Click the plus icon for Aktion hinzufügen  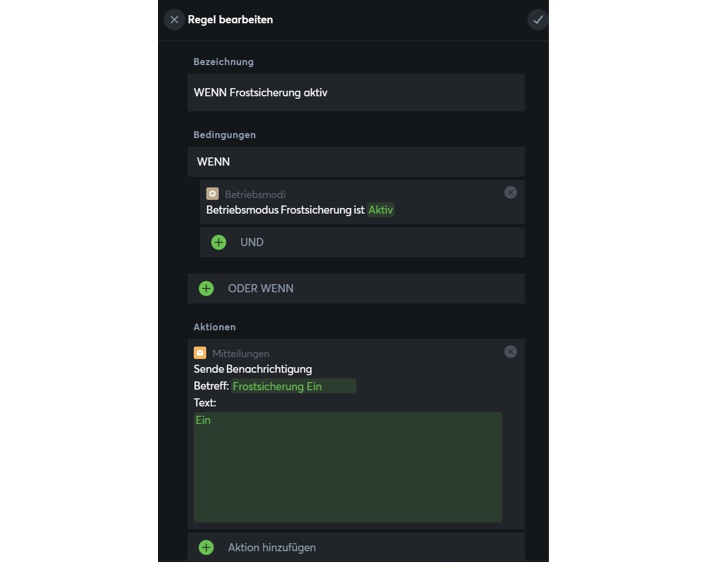[x=206, y=547]
